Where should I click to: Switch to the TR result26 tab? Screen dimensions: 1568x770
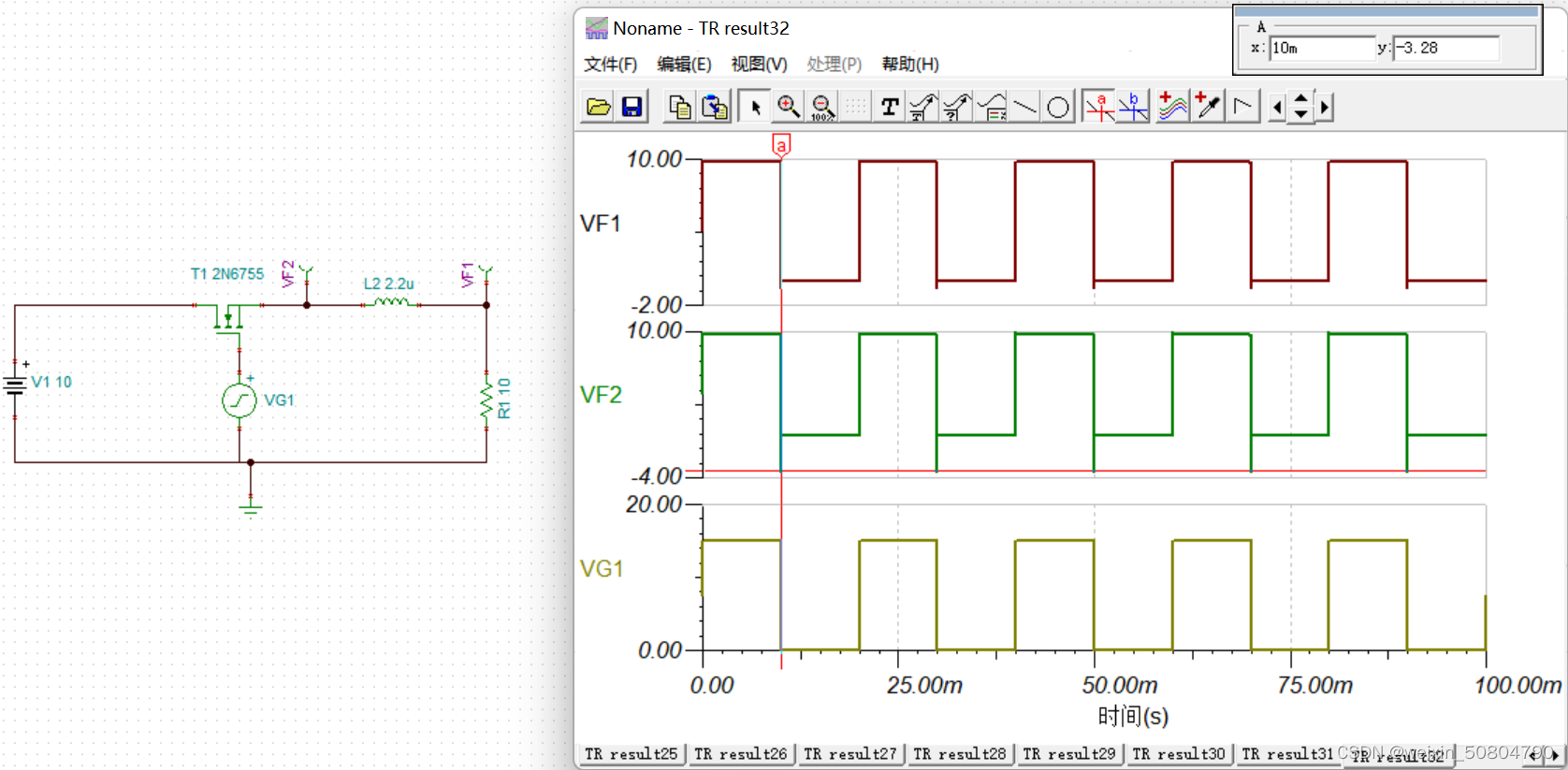(x=741, y=754)
